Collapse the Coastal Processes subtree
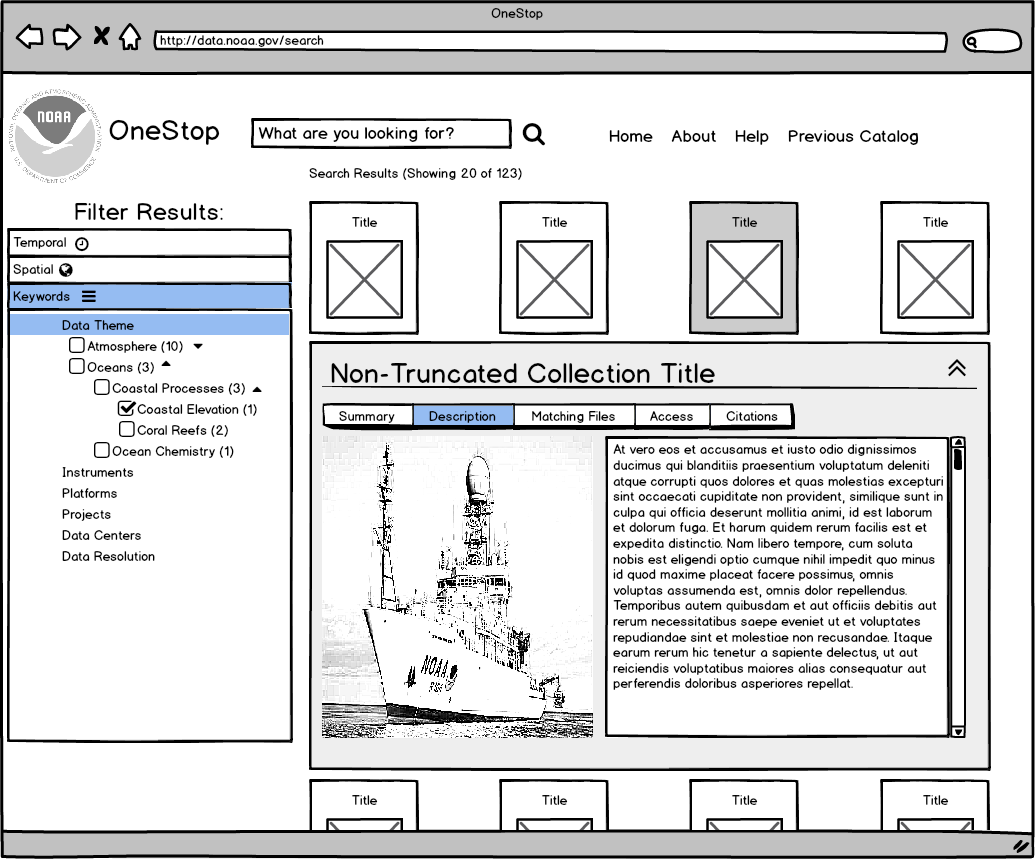1035x859 pixels. click(x=258, y=388)
